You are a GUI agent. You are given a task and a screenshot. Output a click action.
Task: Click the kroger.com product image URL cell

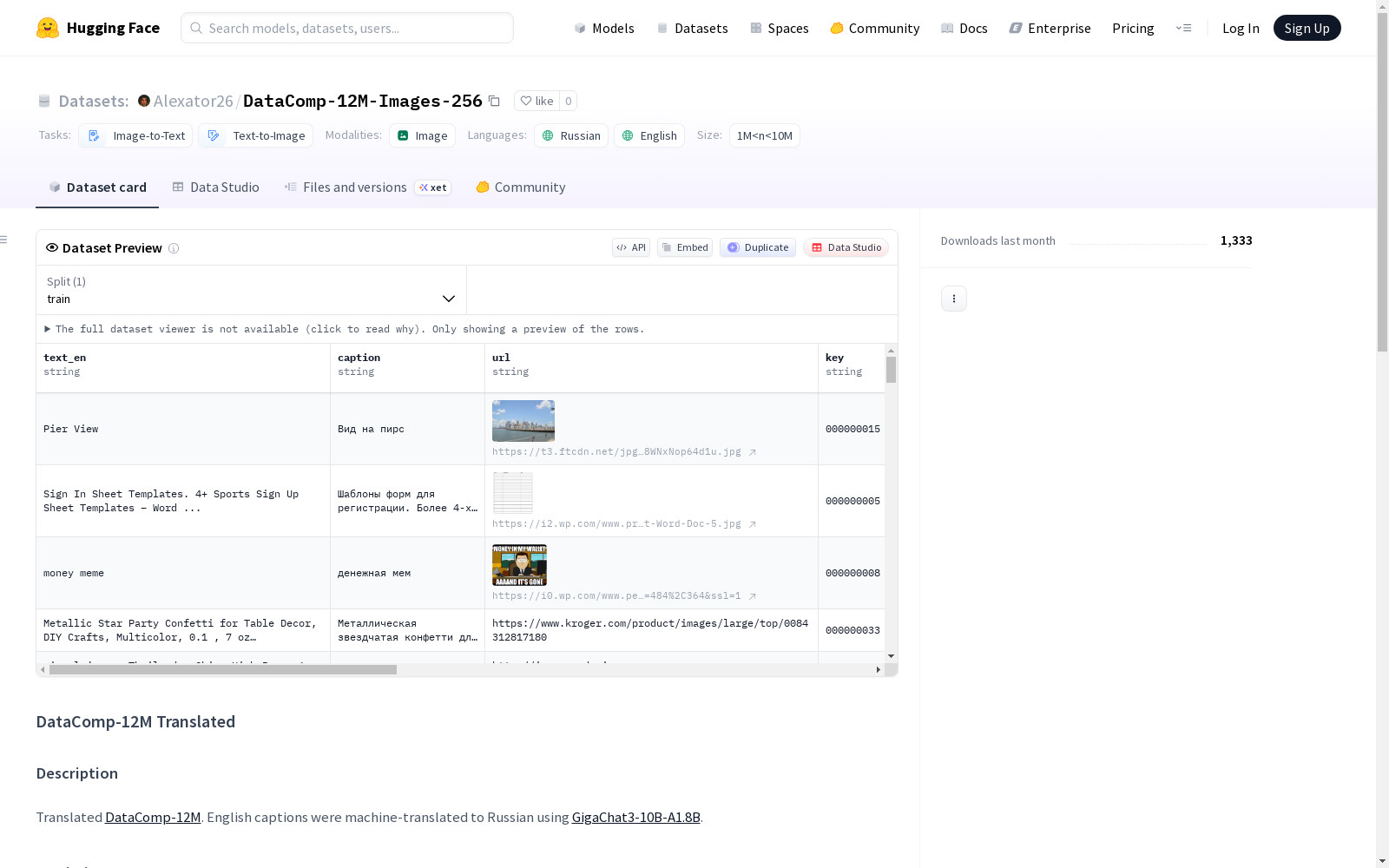coord(651,630)
